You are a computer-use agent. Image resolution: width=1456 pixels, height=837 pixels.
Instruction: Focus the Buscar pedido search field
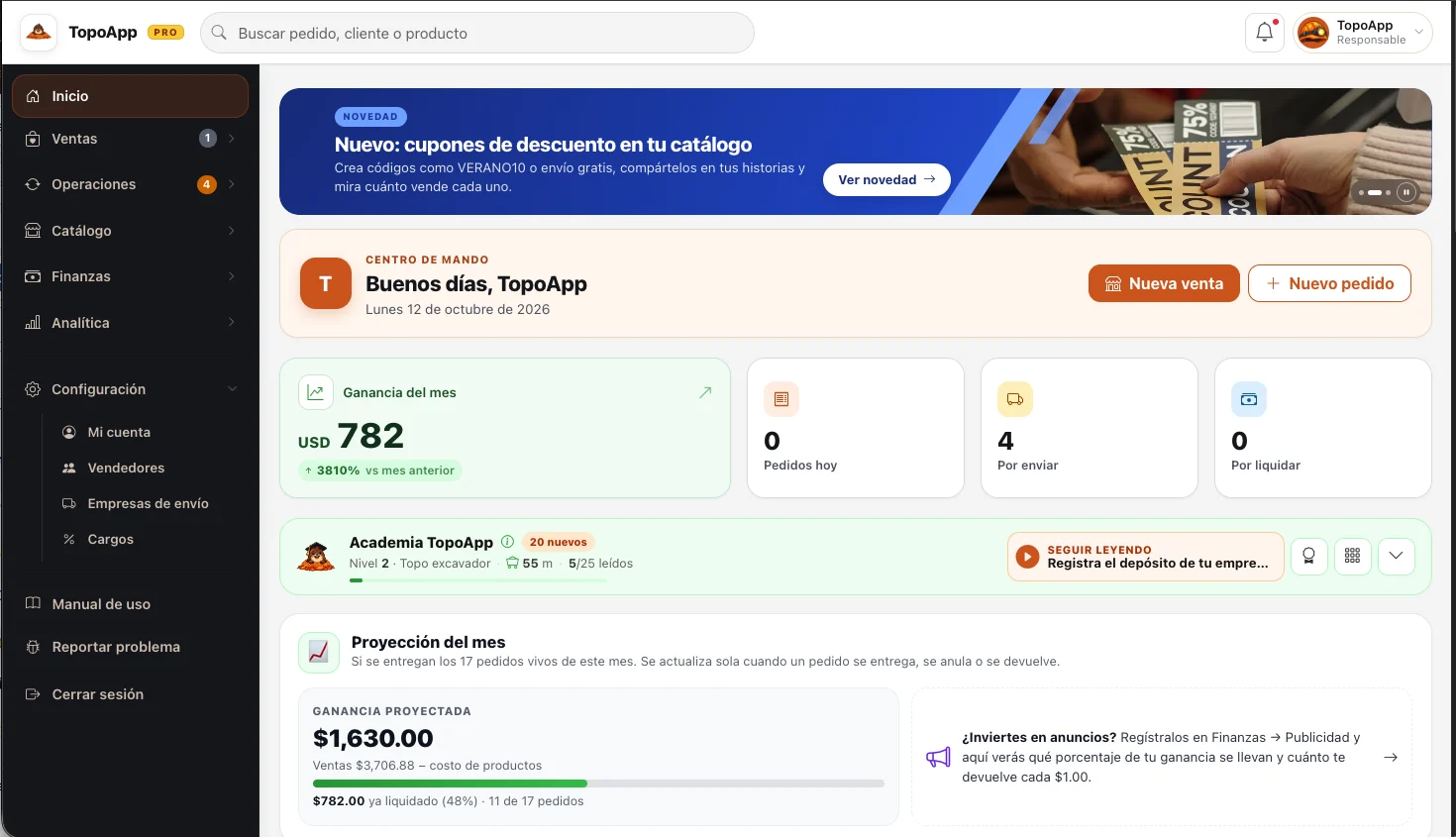[x=477, y=33]
